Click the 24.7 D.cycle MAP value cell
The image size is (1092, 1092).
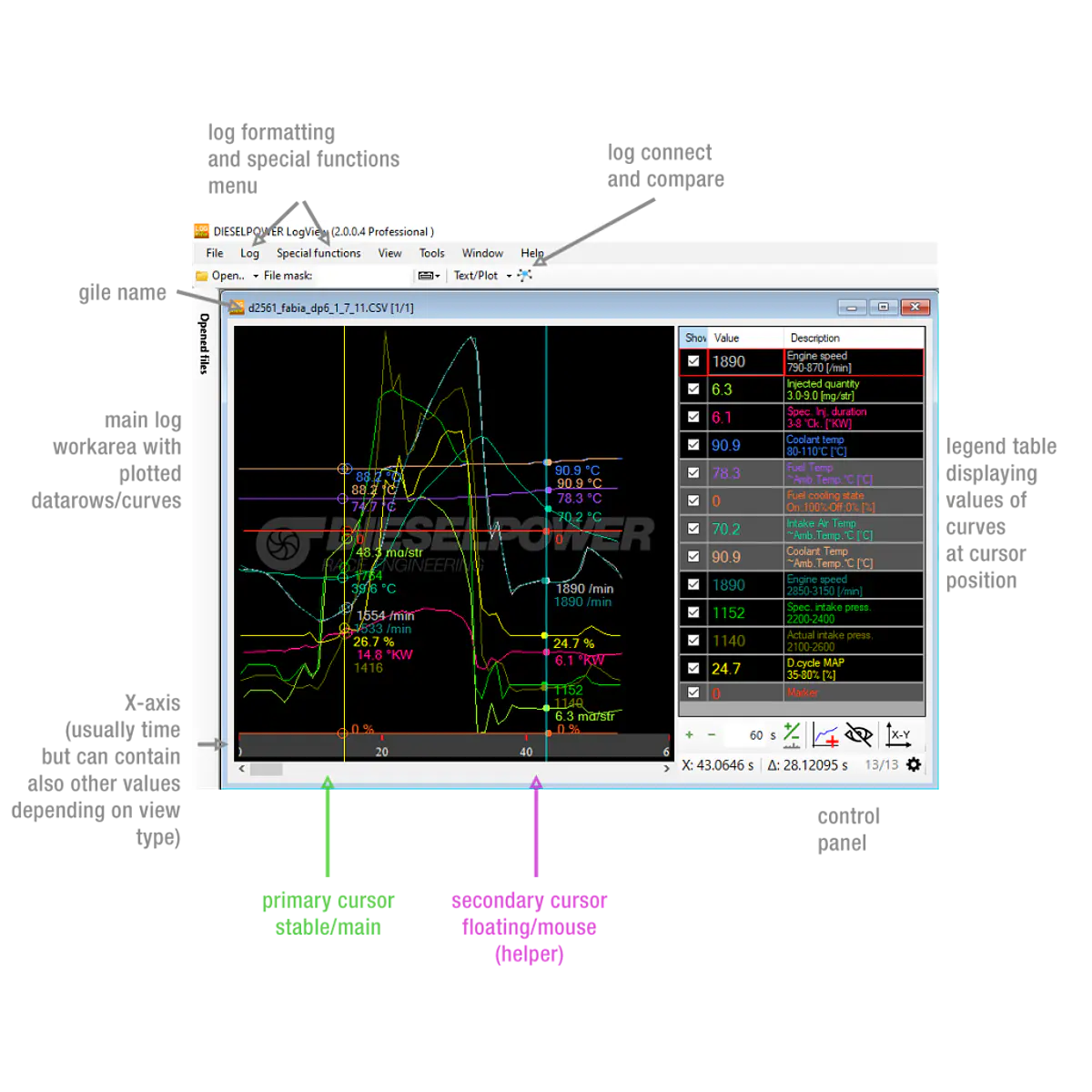[745, 668]
